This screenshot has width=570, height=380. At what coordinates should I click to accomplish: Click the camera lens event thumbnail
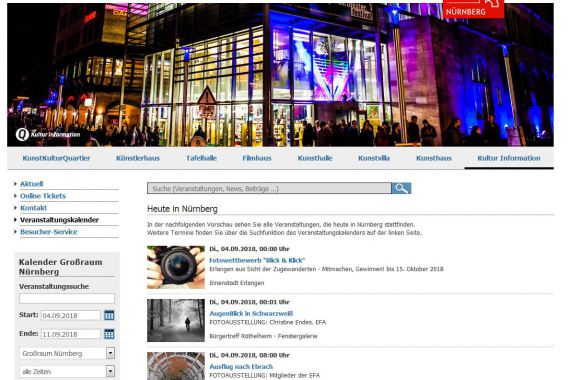coord(176,267)
